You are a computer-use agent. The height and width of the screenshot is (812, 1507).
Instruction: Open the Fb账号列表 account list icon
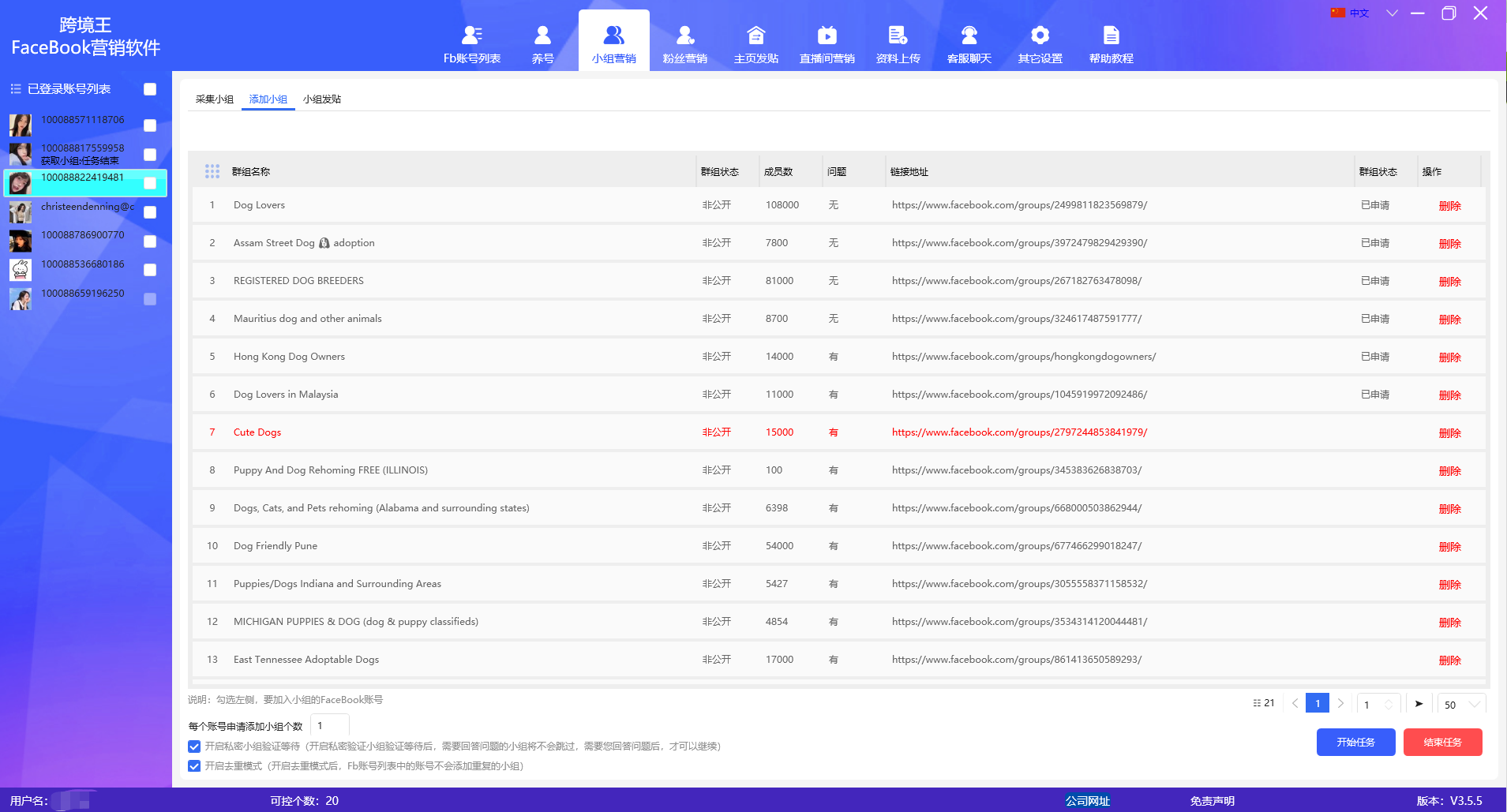472,36
